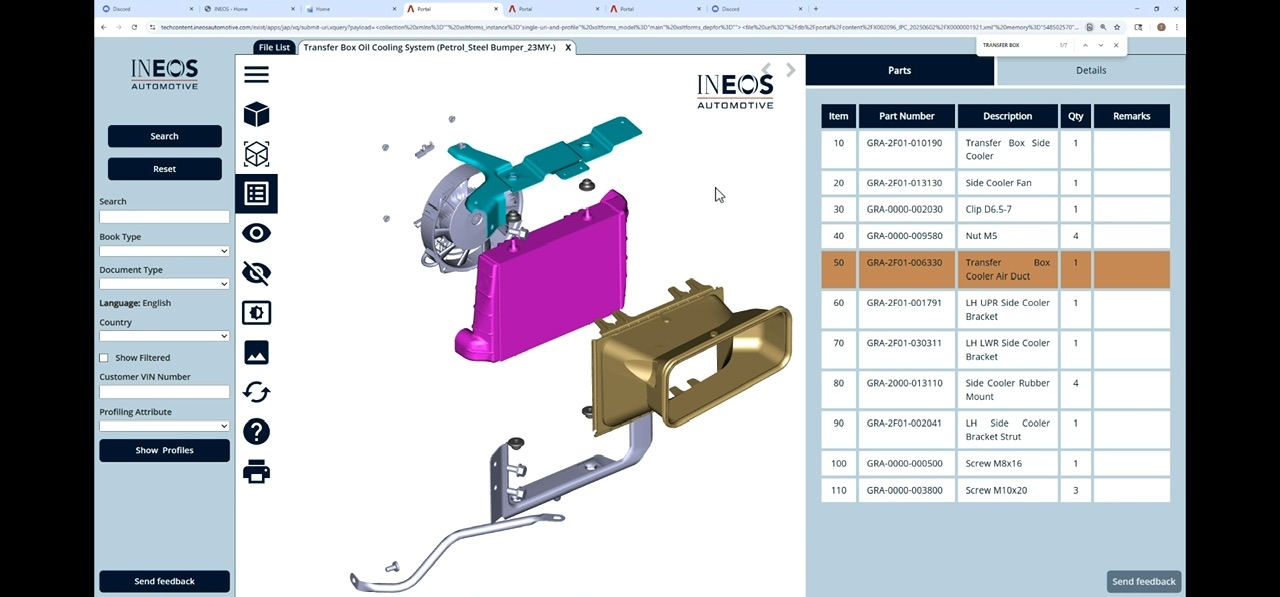The image size is (1280, 597).
Task: Go to previous illustration arrow
Action: [x=767, y=69]
